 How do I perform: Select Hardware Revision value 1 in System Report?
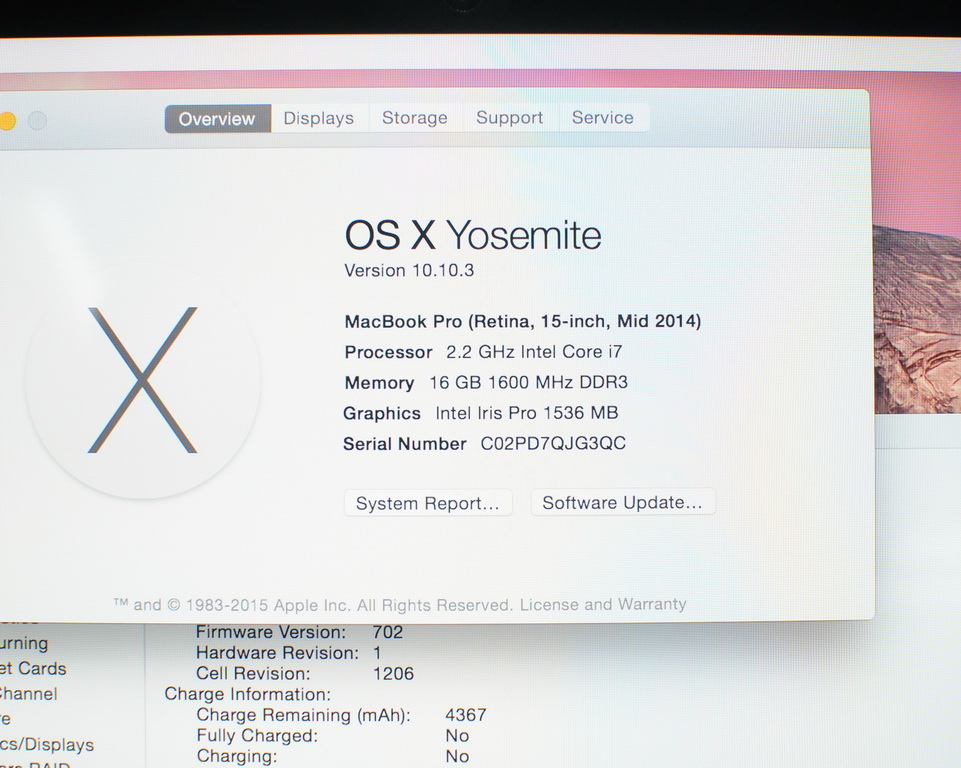pyautogui.click(x=378, y=653)
